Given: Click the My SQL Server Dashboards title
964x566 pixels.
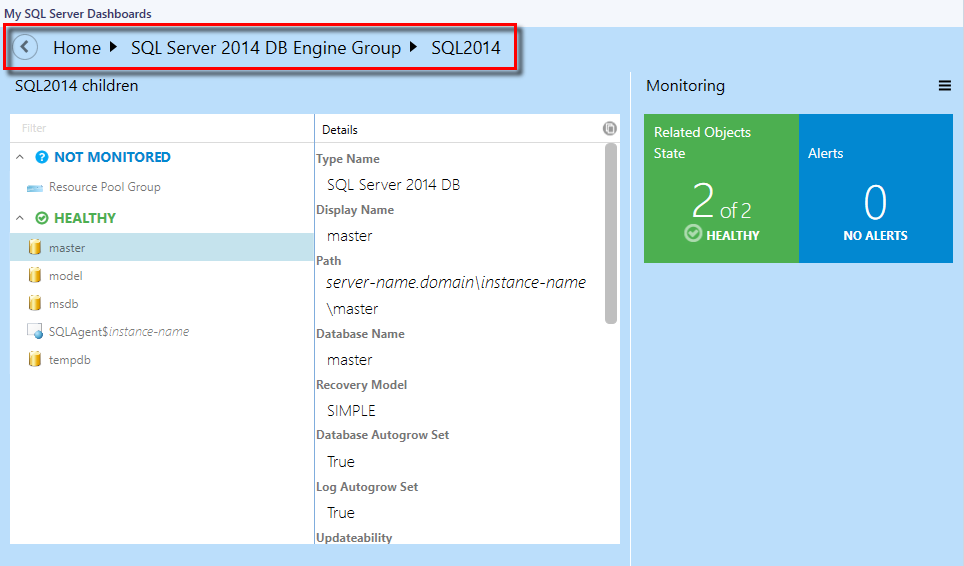Looking at the screenshot, I should [x=77, y=14].
